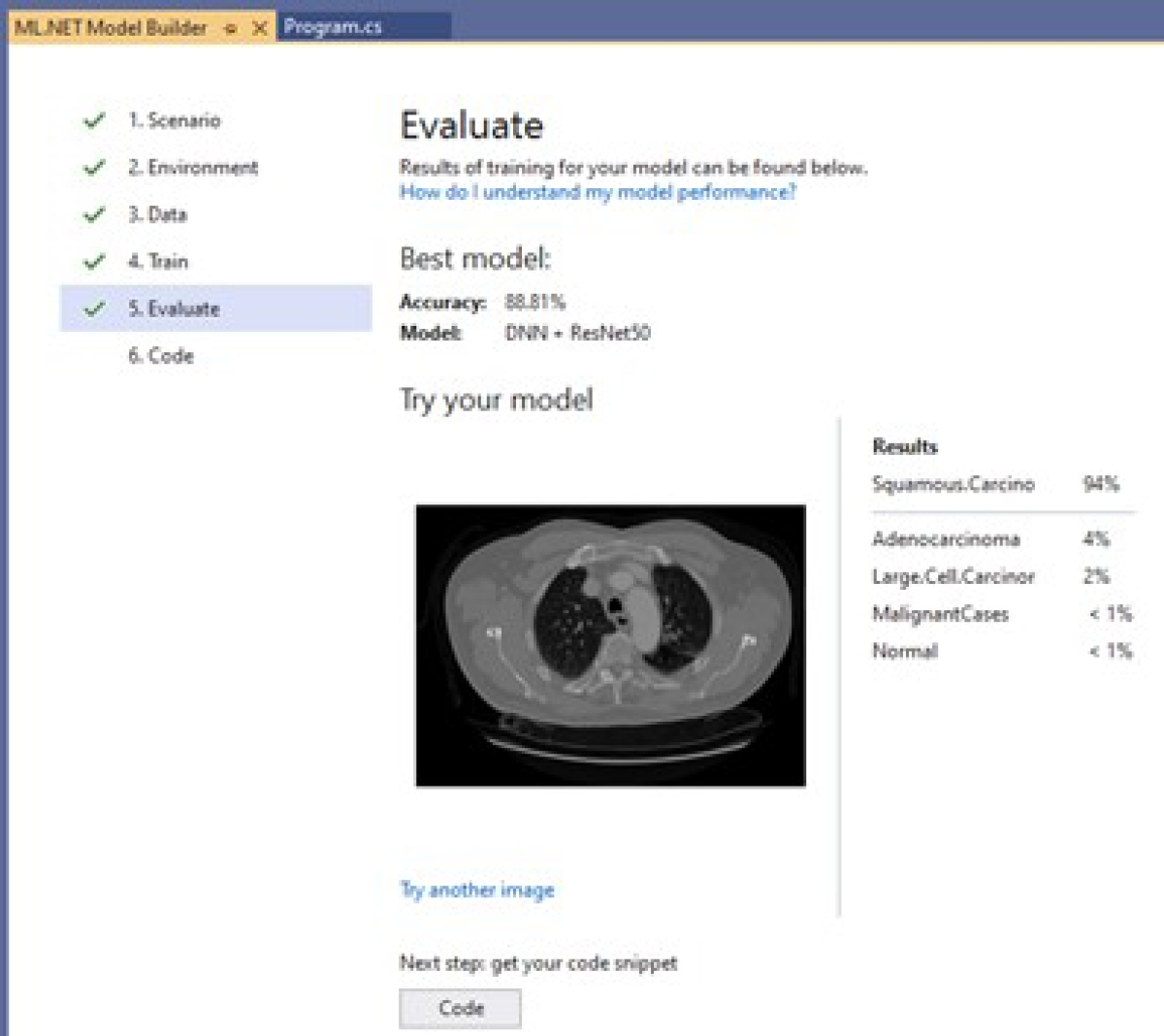Click the green checkmark beside Scenario step

[x=94, y=121]
